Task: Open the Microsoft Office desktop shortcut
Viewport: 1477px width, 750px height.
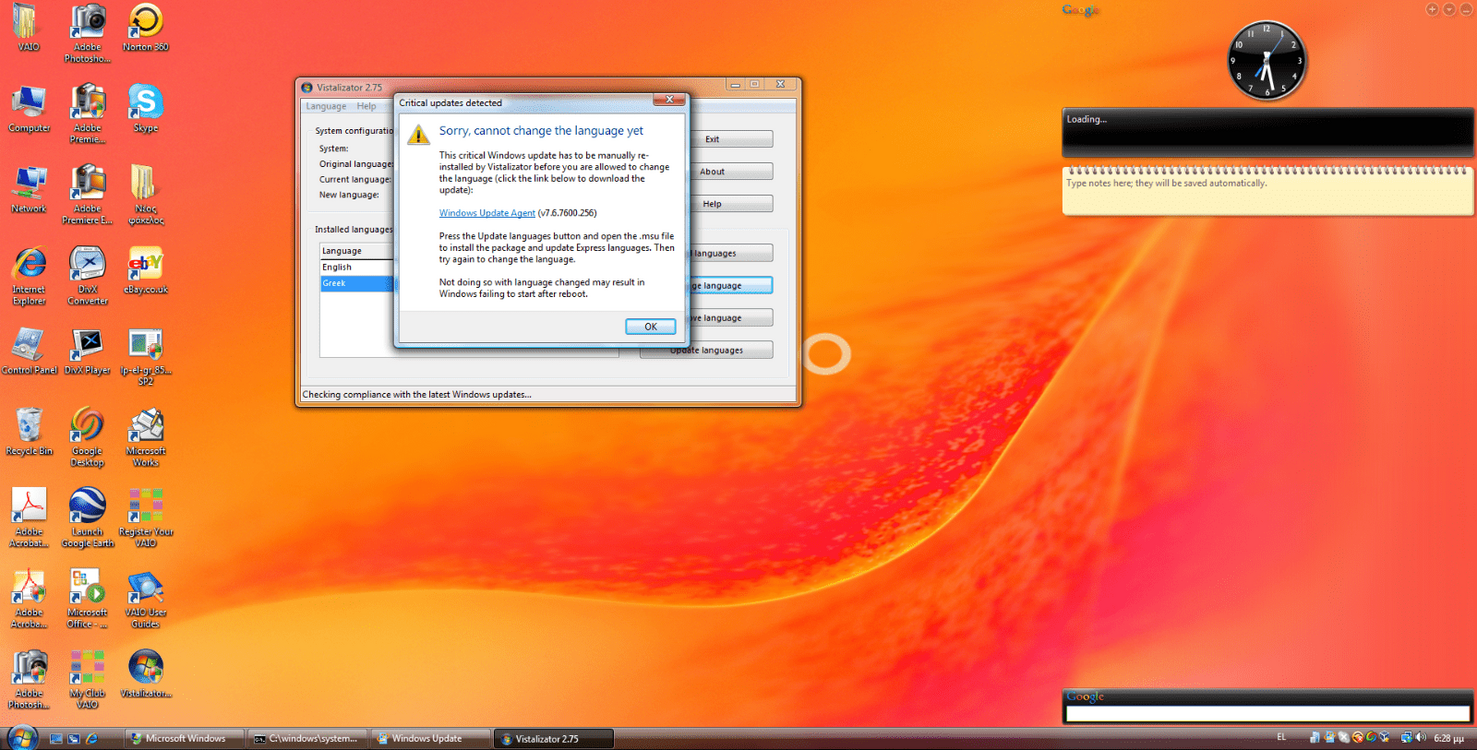Action: [x=87, y=600]
